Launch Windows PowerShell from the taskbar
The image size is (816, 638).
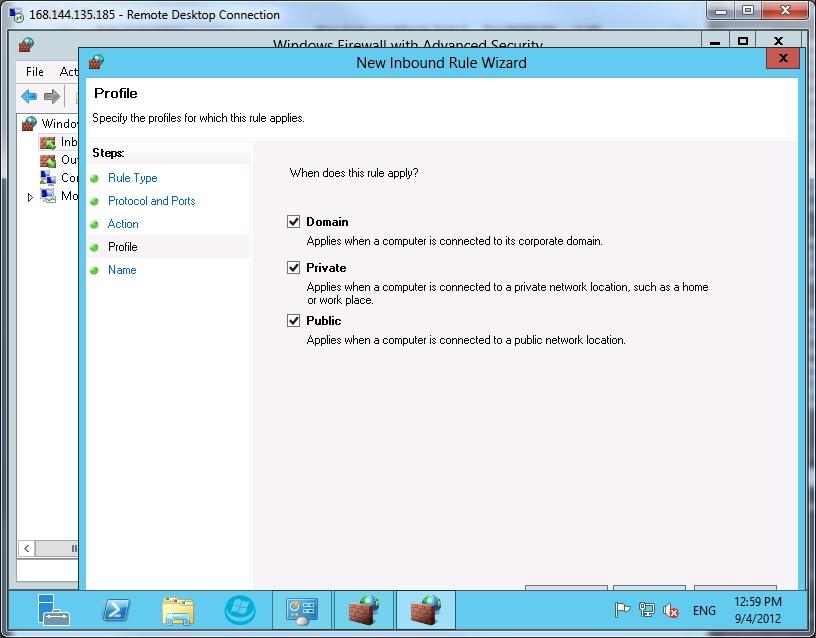pos(117,610)
